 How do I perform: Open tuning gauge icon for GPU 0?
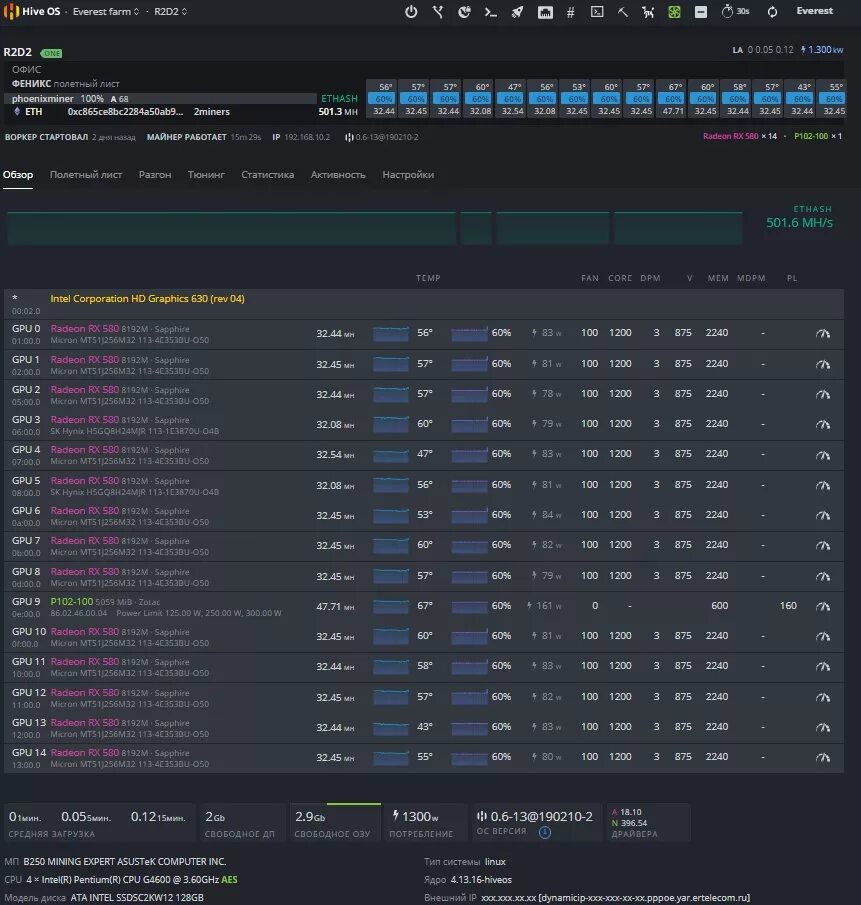tap(823, 333)
